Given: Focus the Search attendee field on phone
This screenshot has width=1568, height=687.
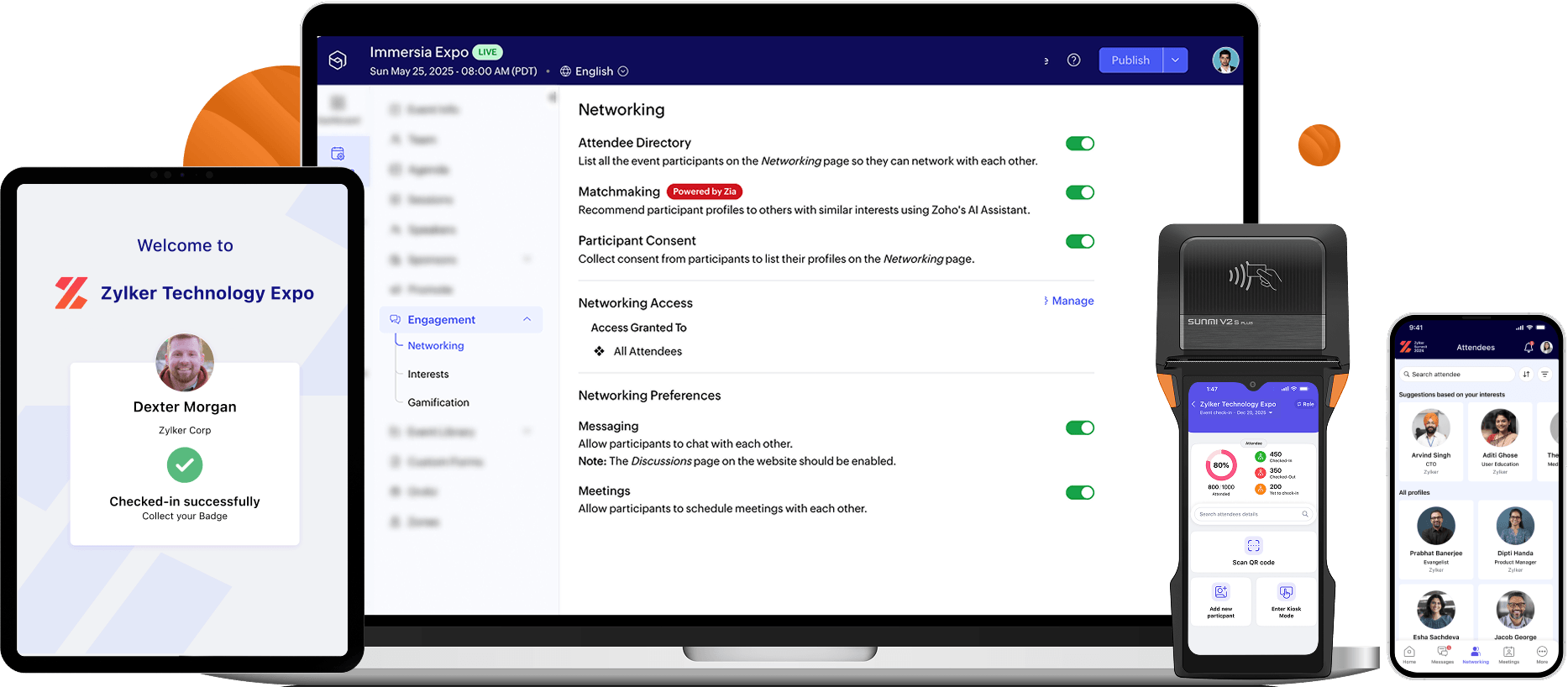Looking at the screenshot, I should click(x=1456, y=375).
